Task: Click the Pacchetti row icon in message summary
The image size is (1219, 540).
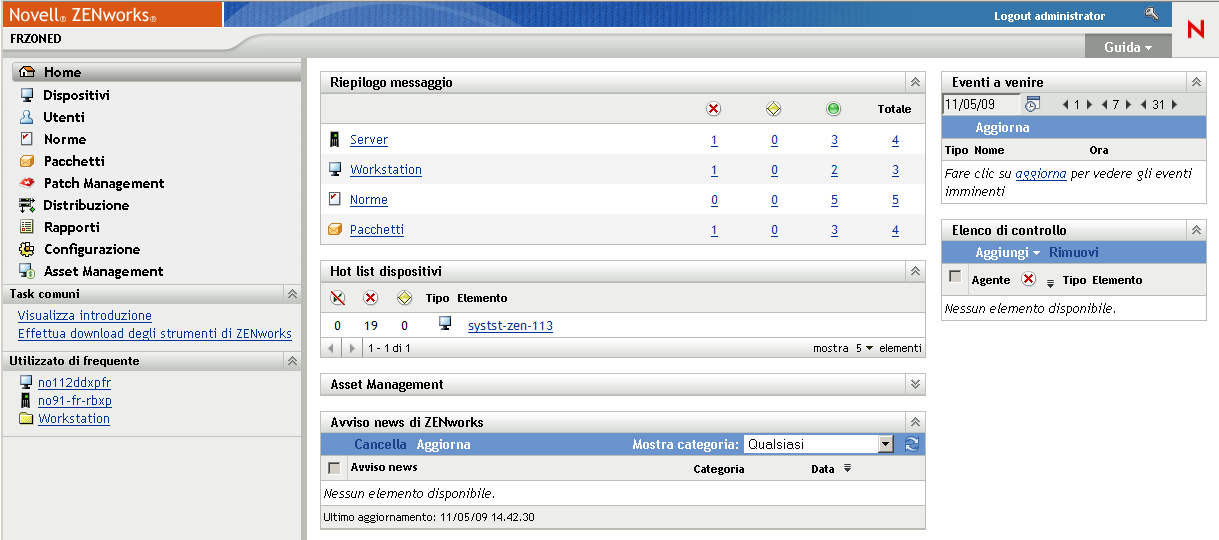Action: (x=335, y=229)
